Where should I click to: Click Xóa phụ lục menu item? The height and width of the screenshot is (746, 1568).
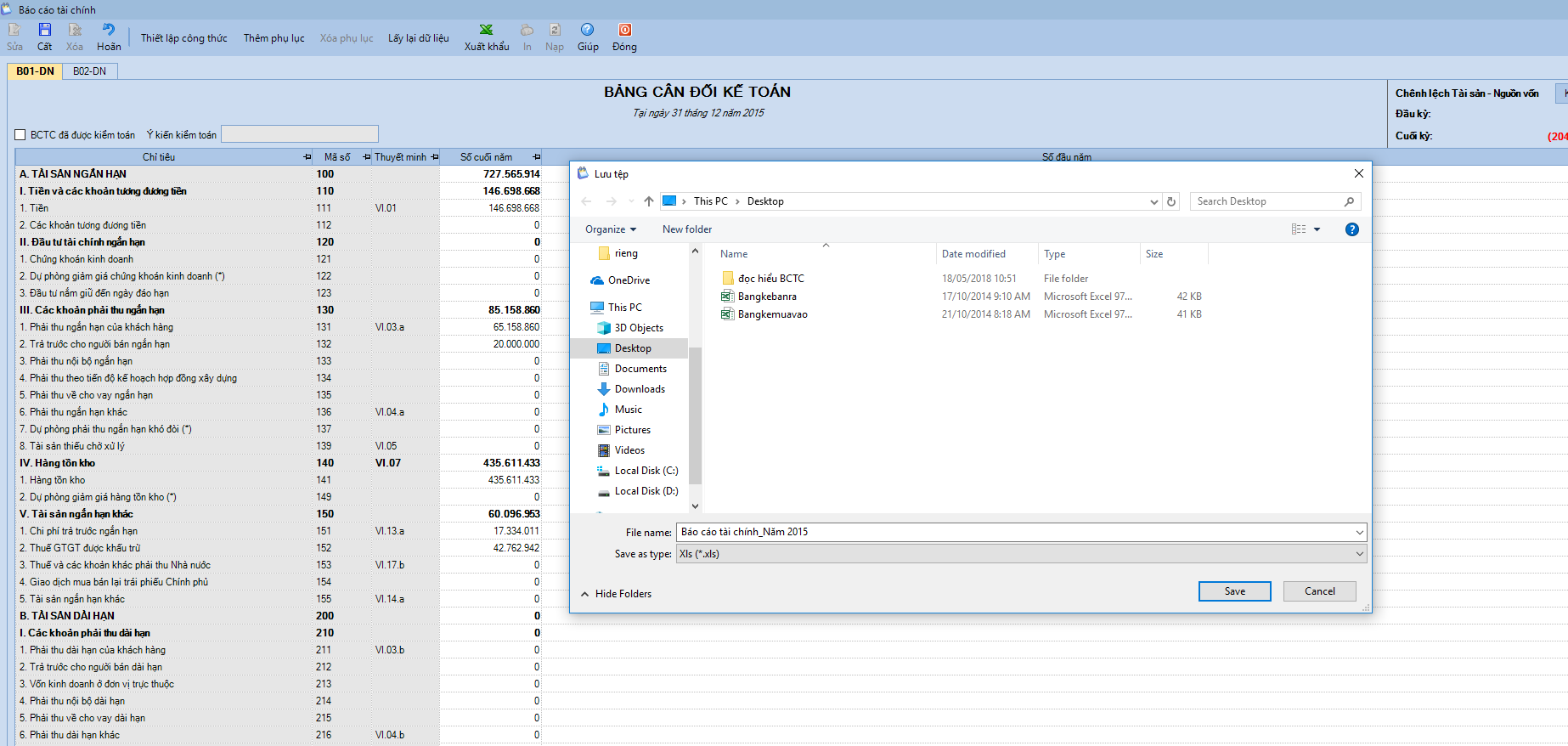(347, 38)
